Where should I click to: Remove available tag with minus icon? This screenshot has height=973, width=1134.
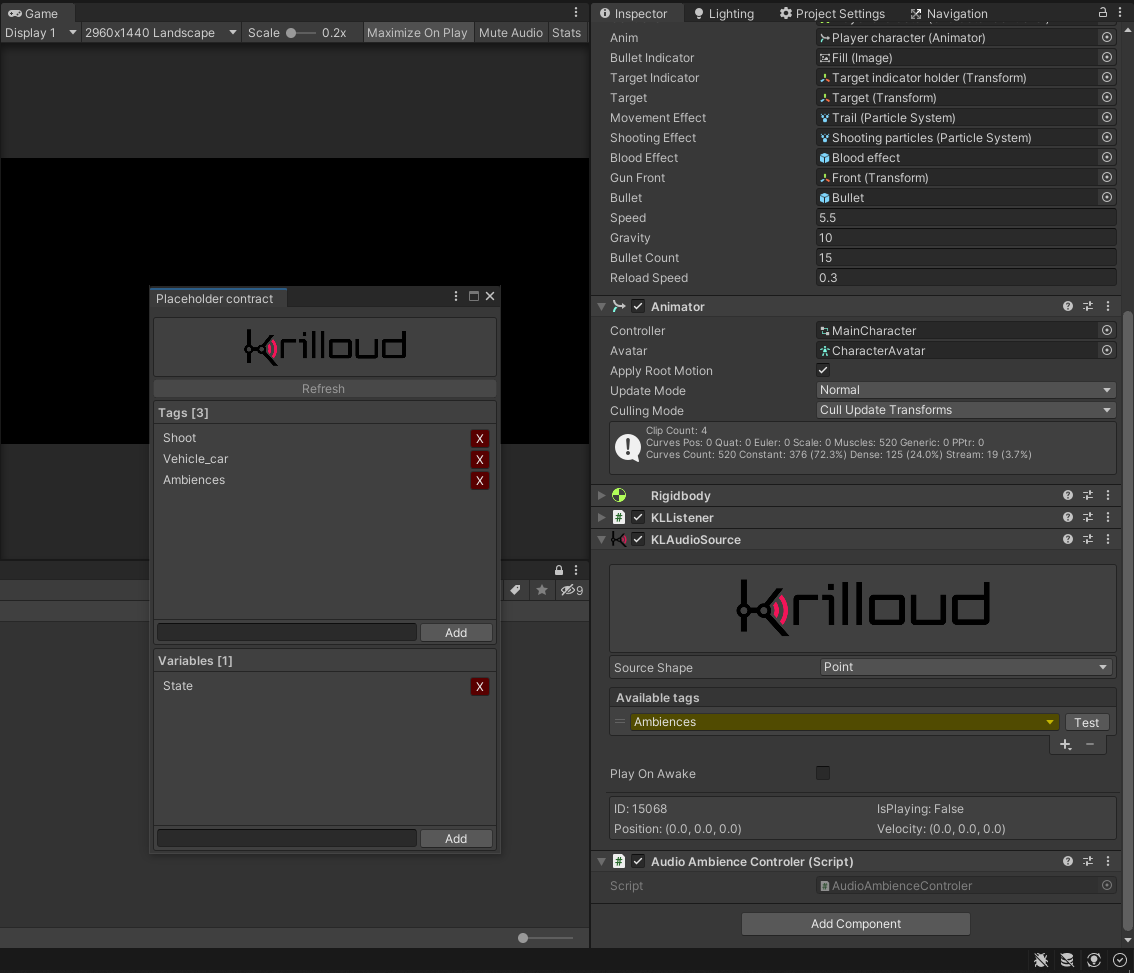tap(1090, 744)
